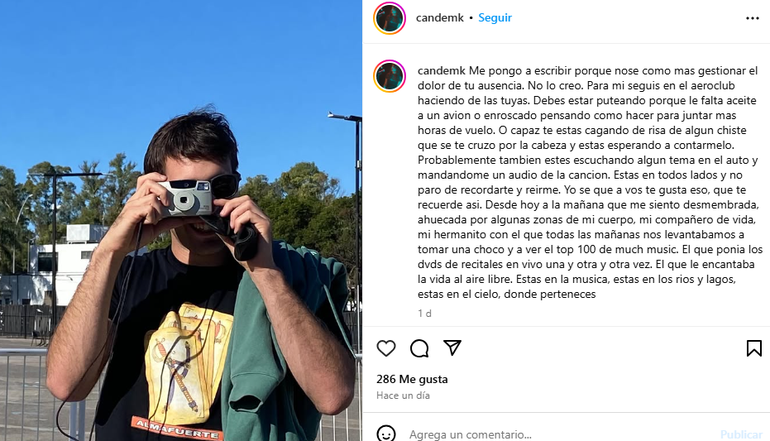This screenshot has height=441, width=770.
Task: Like the post with the heart icon
Action: coord(386,348)
